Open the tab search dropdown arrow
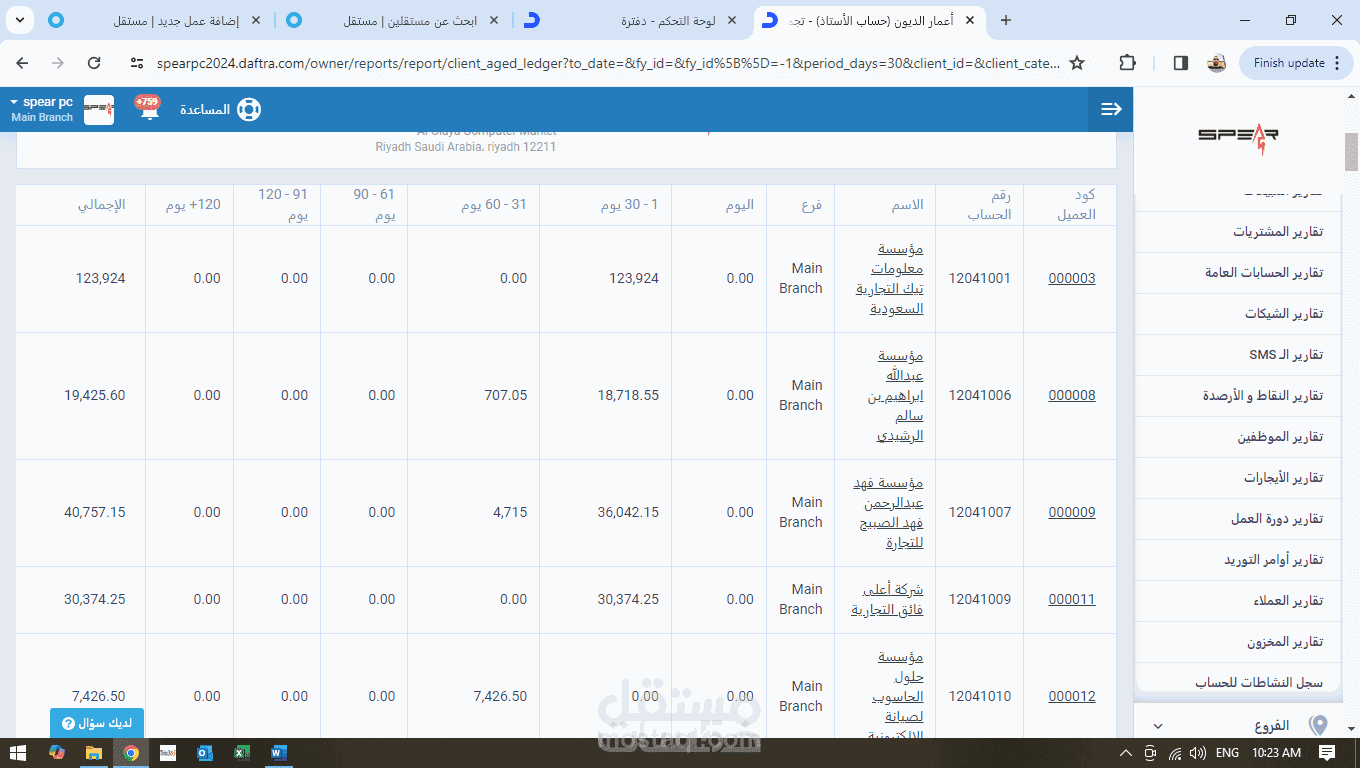The width and height of the screenshot is (1360, 768). tap(19, 20)
